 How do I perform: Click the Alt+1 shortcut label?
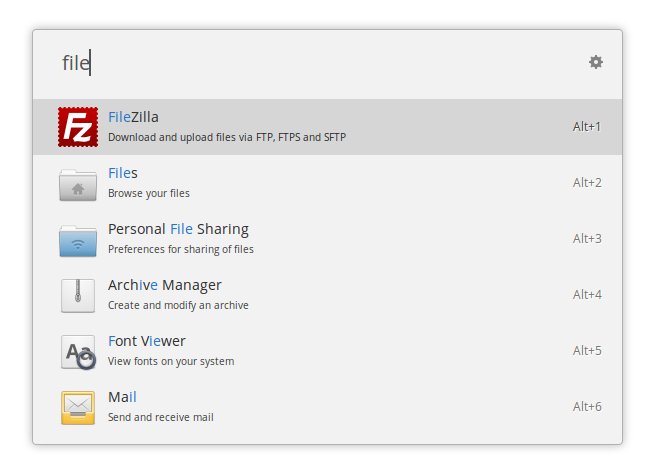tap(587, 126)
